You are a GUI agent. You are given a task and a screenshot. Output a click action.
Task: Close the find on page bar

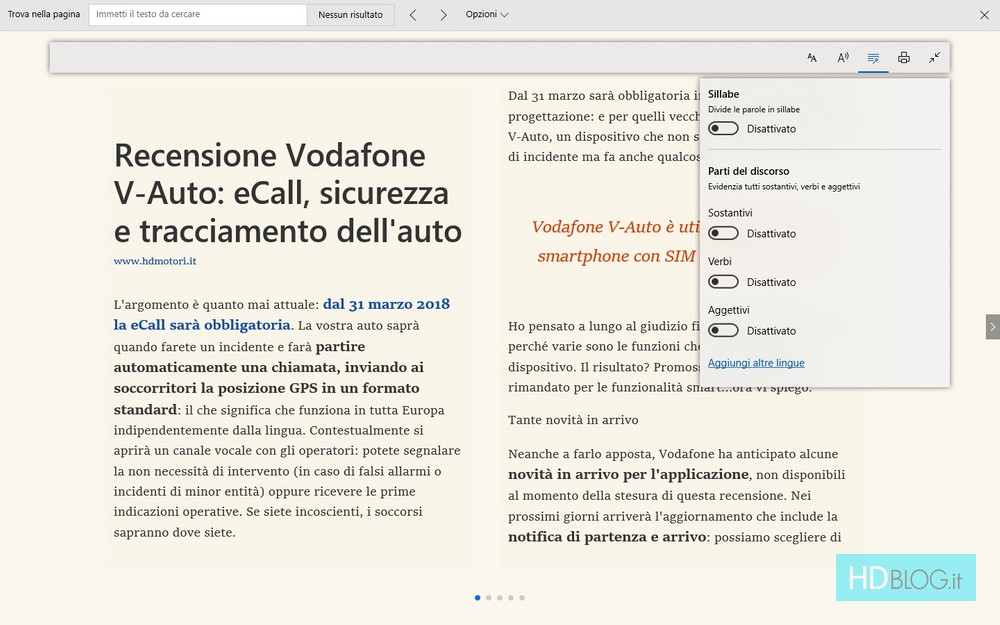[x=984, y=15]
